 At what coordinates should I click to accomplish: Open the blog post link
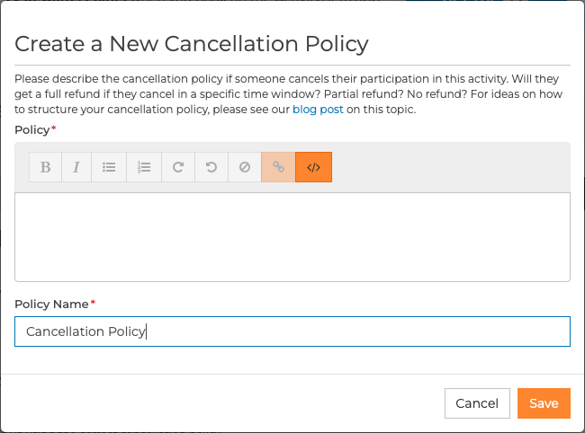317,109
